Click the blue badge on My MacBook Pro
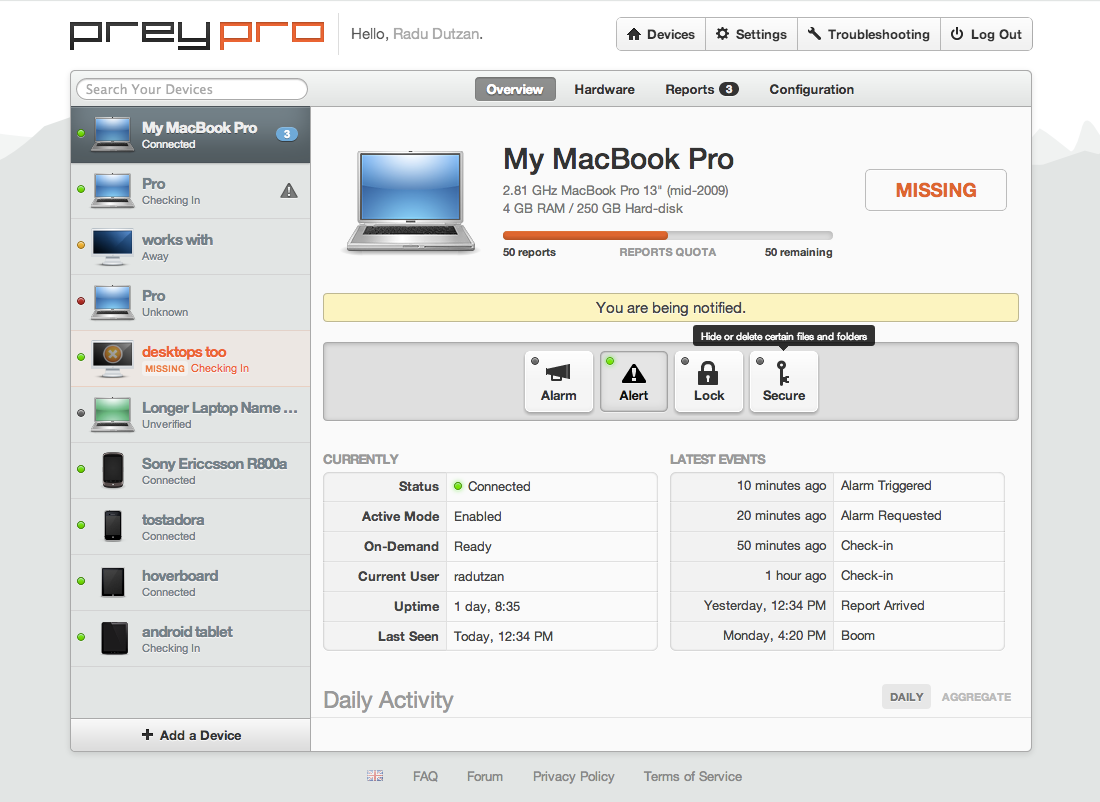This screenshot has width=1100, height=802. coord(286,134)
